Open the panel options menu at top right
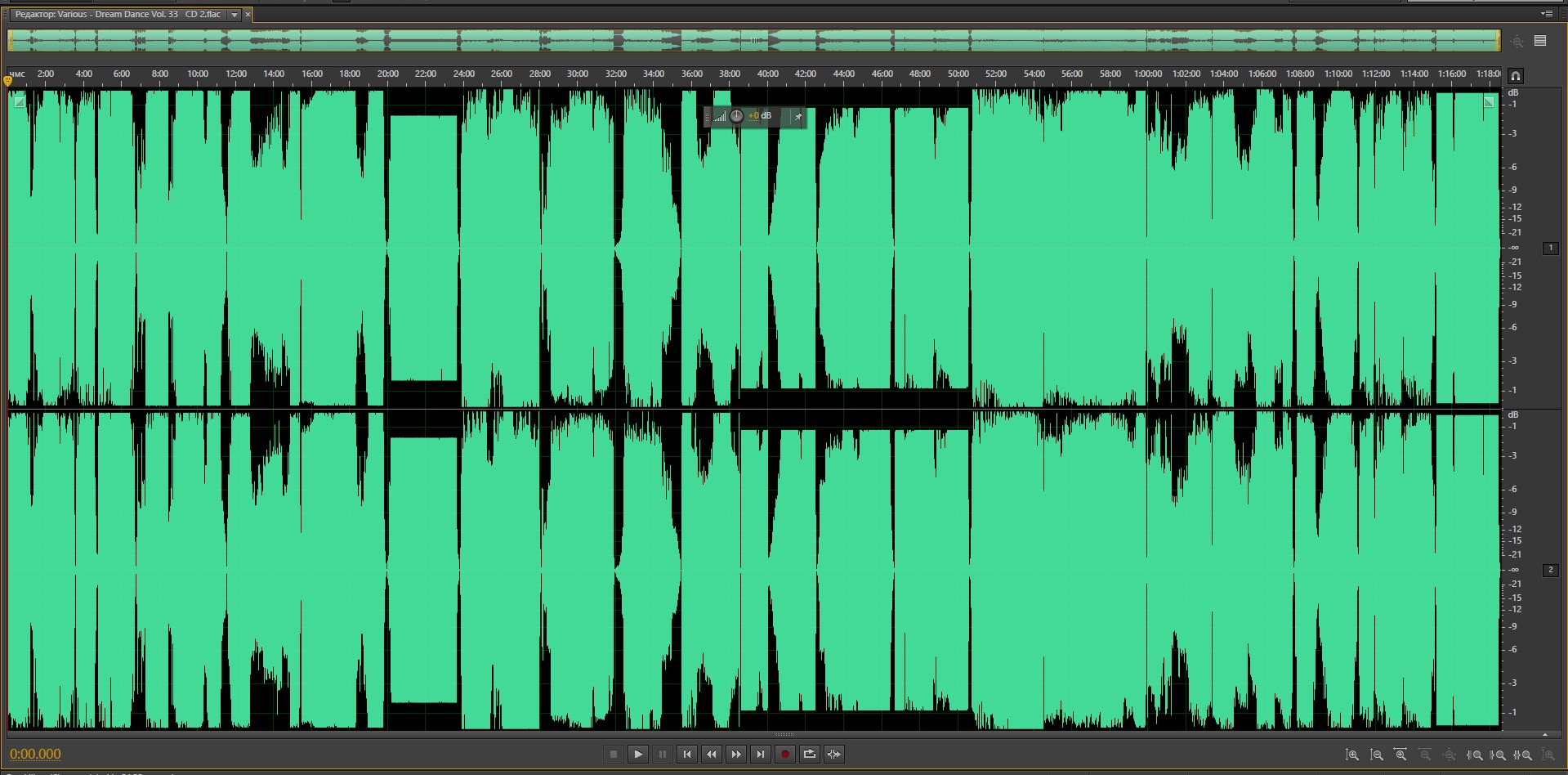Viewport: 1568px width, 775px height. point(1546,14)
